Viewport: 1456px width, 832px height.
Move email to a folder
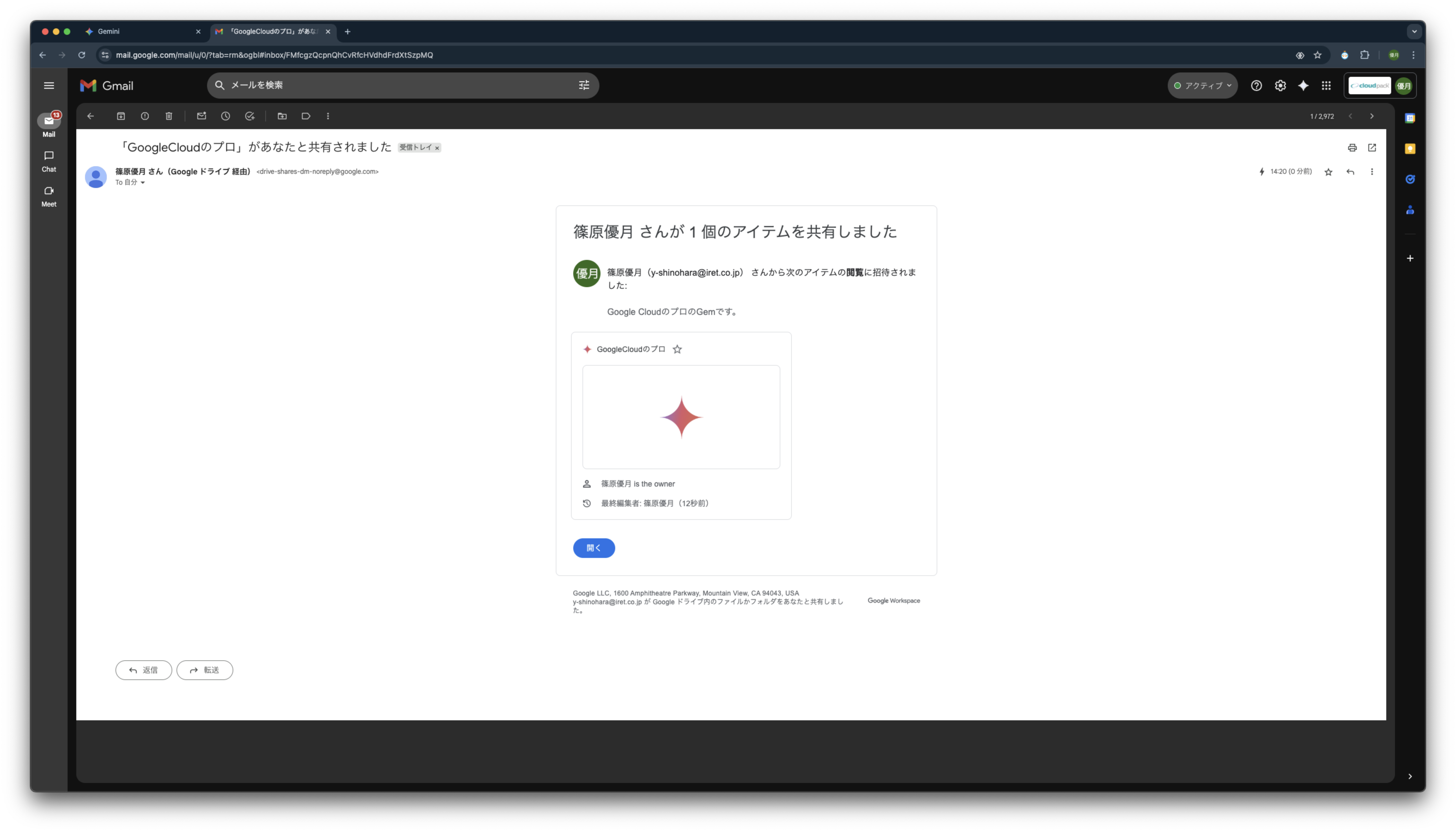coord(282,116)
